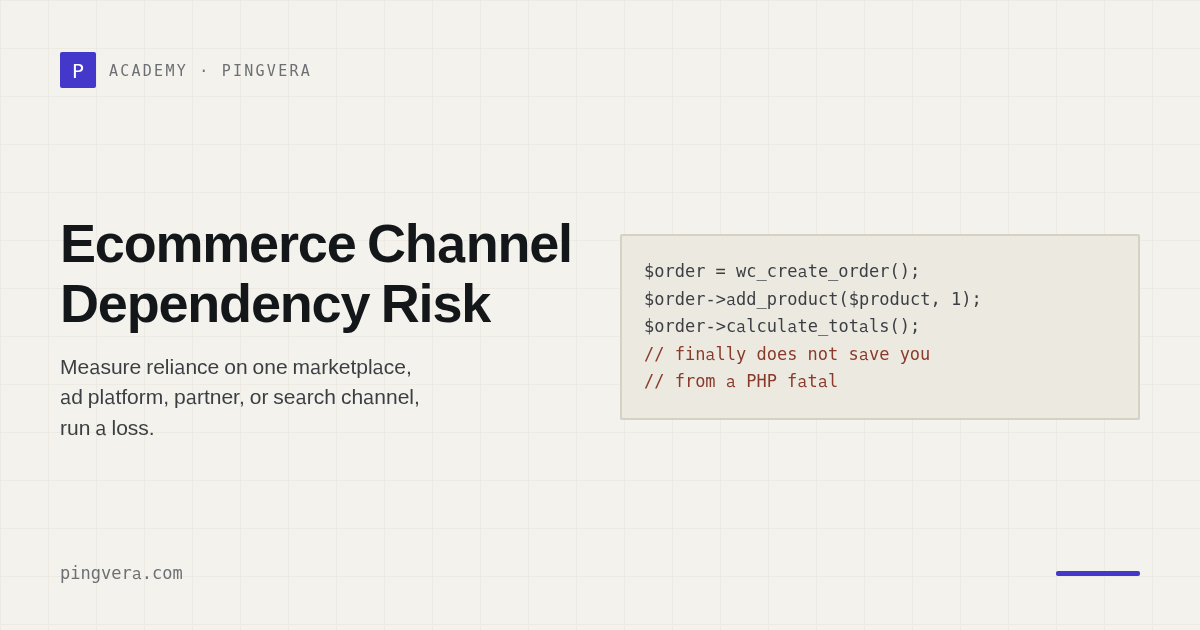Click the subtitle beginning "Measure reliance on one marketplace"
1200x630 pixels.
pos(240,397)
